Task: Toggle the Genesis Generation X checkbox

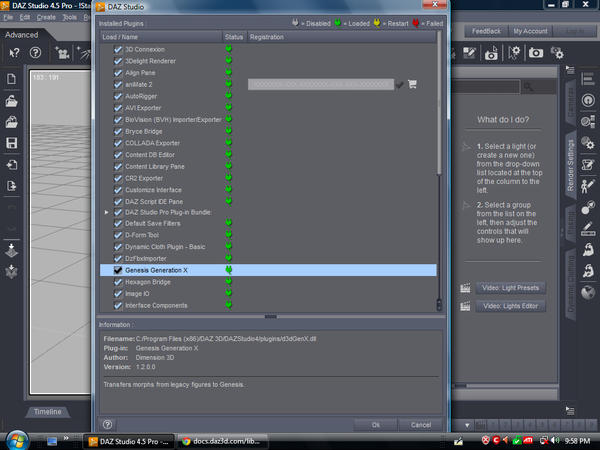Action: [x=118, y=270]
